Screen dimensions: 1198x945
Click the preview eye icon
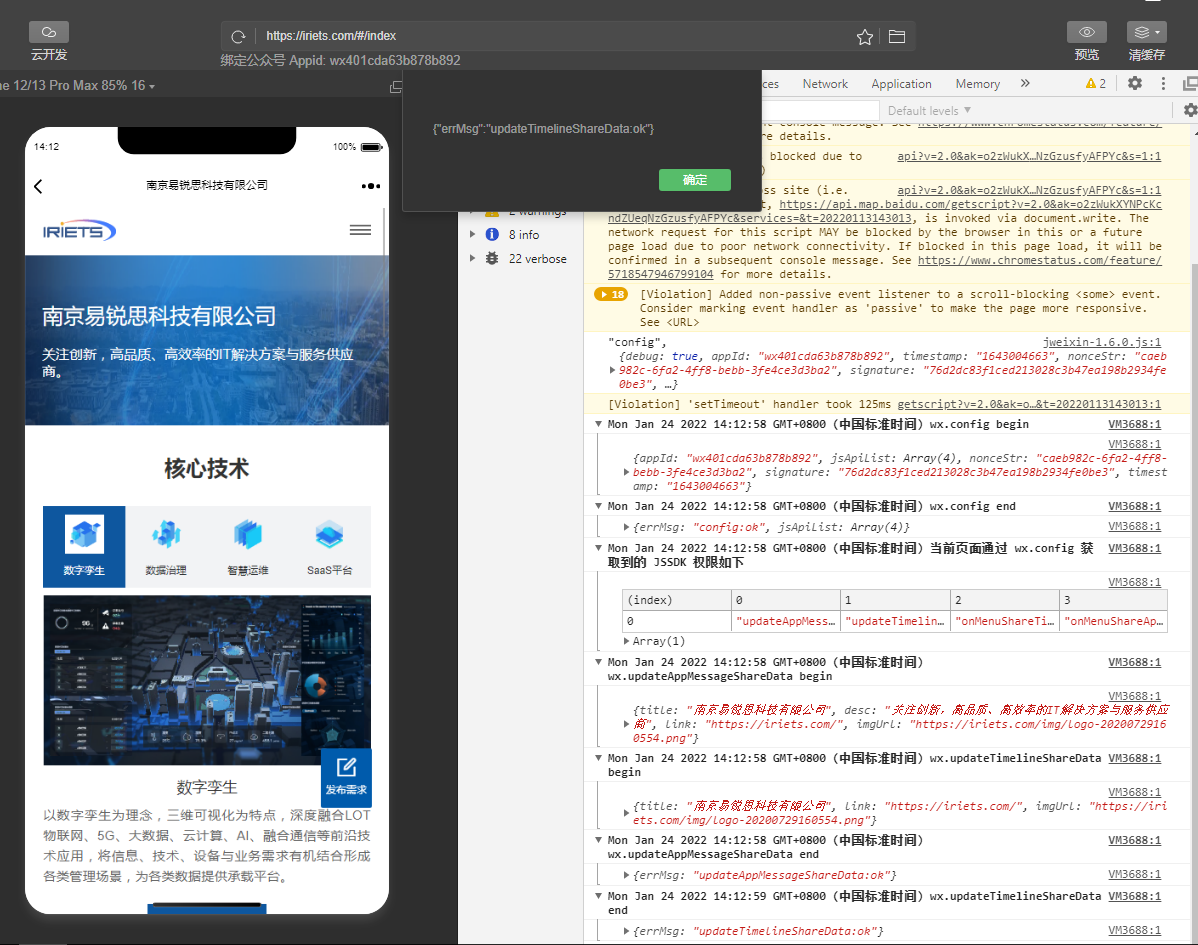pyautogui.click(x=1086, y=32)
